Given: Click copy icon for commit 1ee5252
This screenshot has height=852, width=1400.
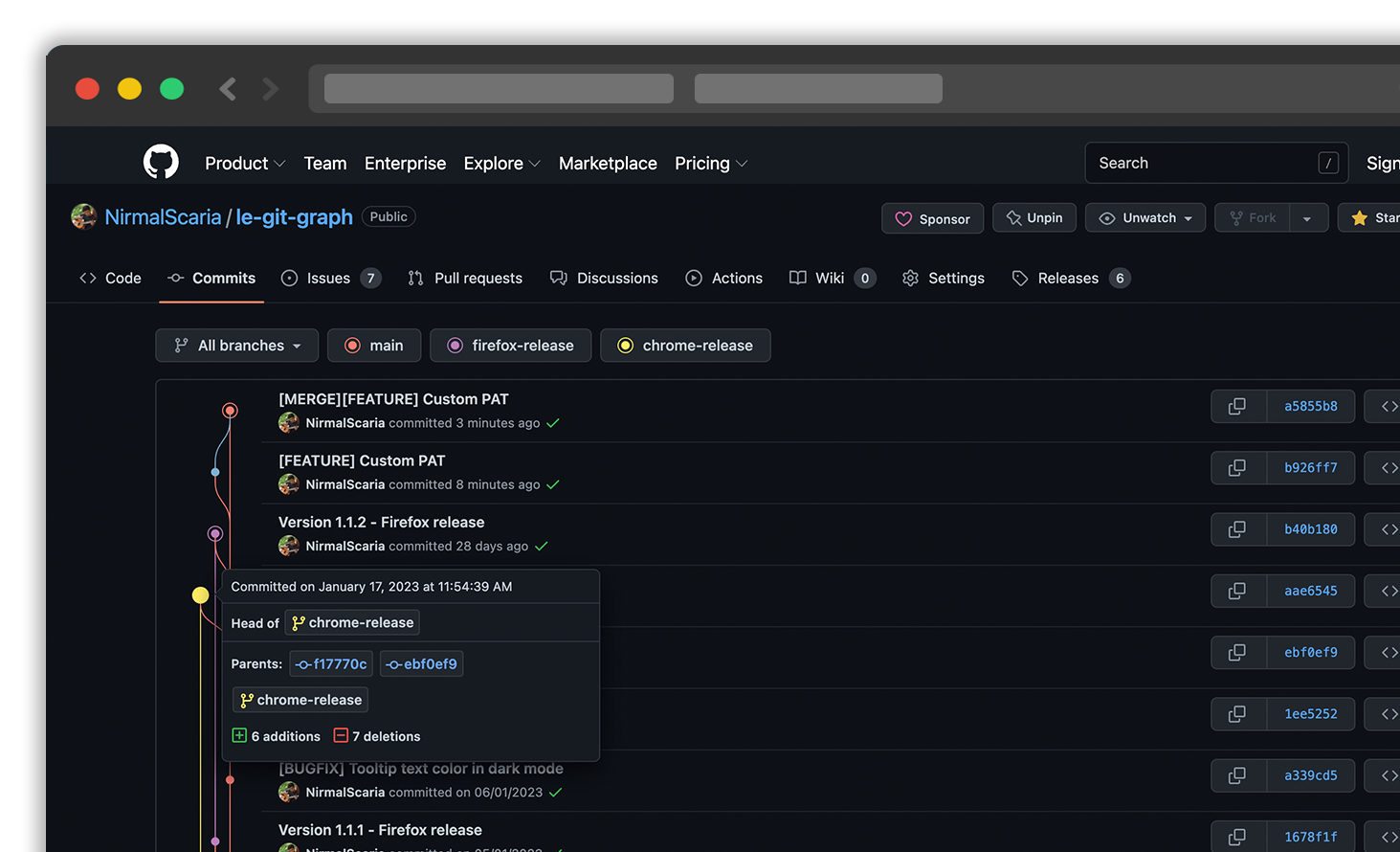Looking at the screenshot, I should click(x=1237, y=714).
